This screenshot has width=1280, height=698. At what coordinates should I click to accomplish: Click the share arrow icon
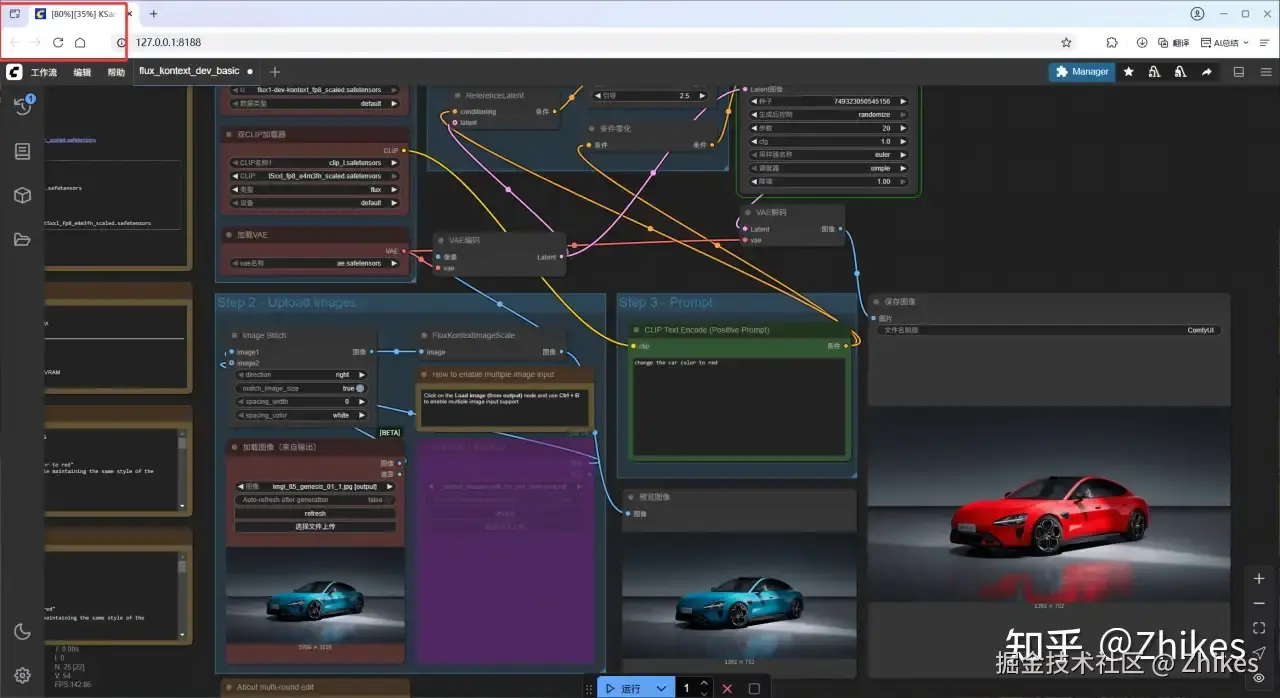[1206, 72]
